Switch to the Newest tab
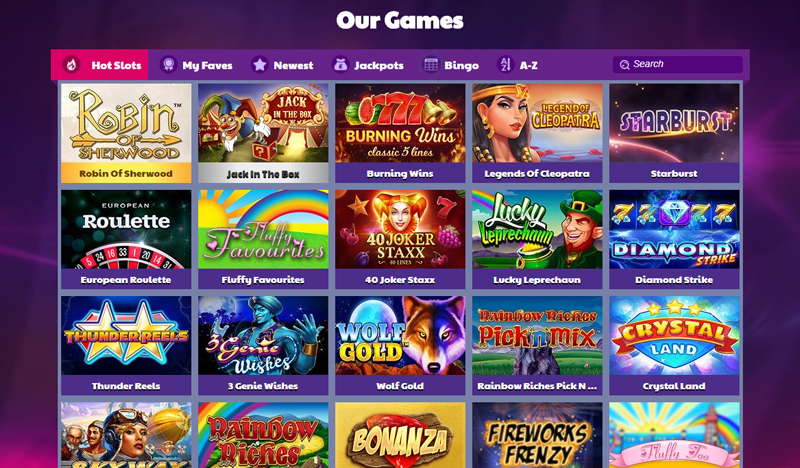The image size is (800, 468). point(283,65)
